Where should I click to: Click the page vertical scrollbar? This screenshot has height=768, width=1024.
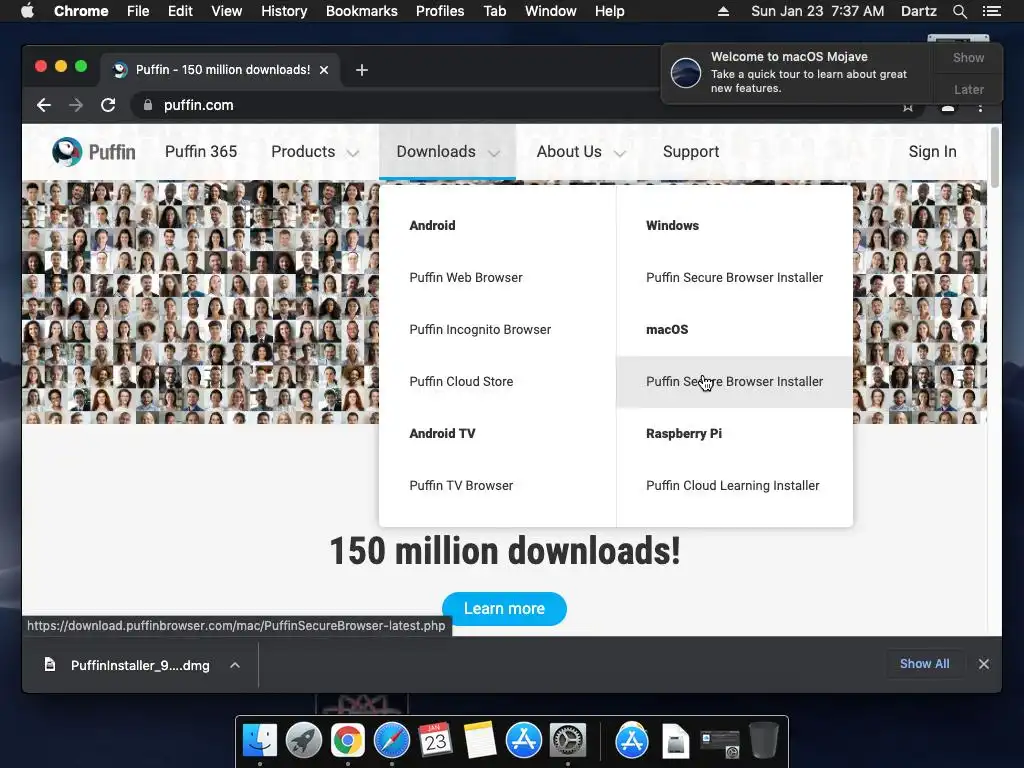click(995, 157)
